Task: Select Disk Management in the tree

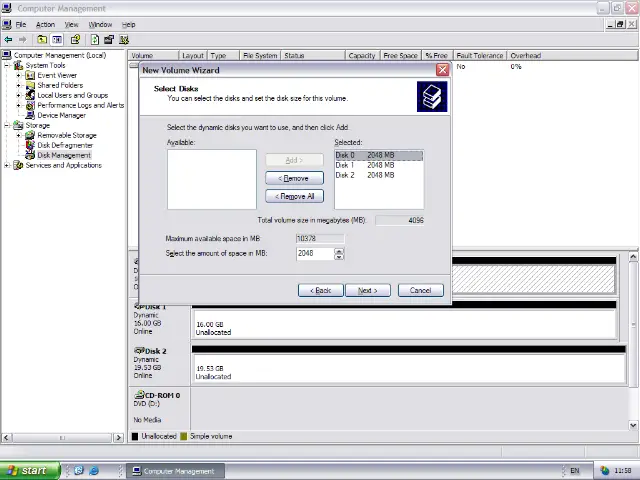Action: (64, 155)
